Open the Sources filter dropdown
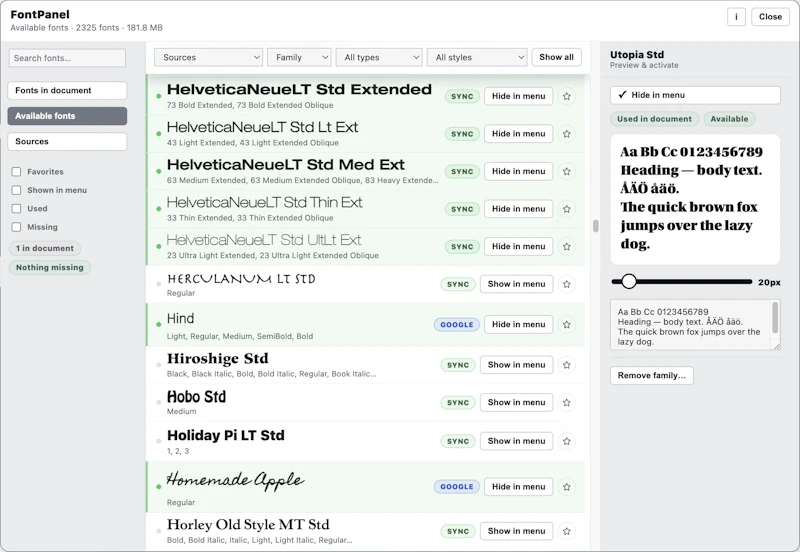The height and width of the screenshot is (552, 800). coord(208,57)
